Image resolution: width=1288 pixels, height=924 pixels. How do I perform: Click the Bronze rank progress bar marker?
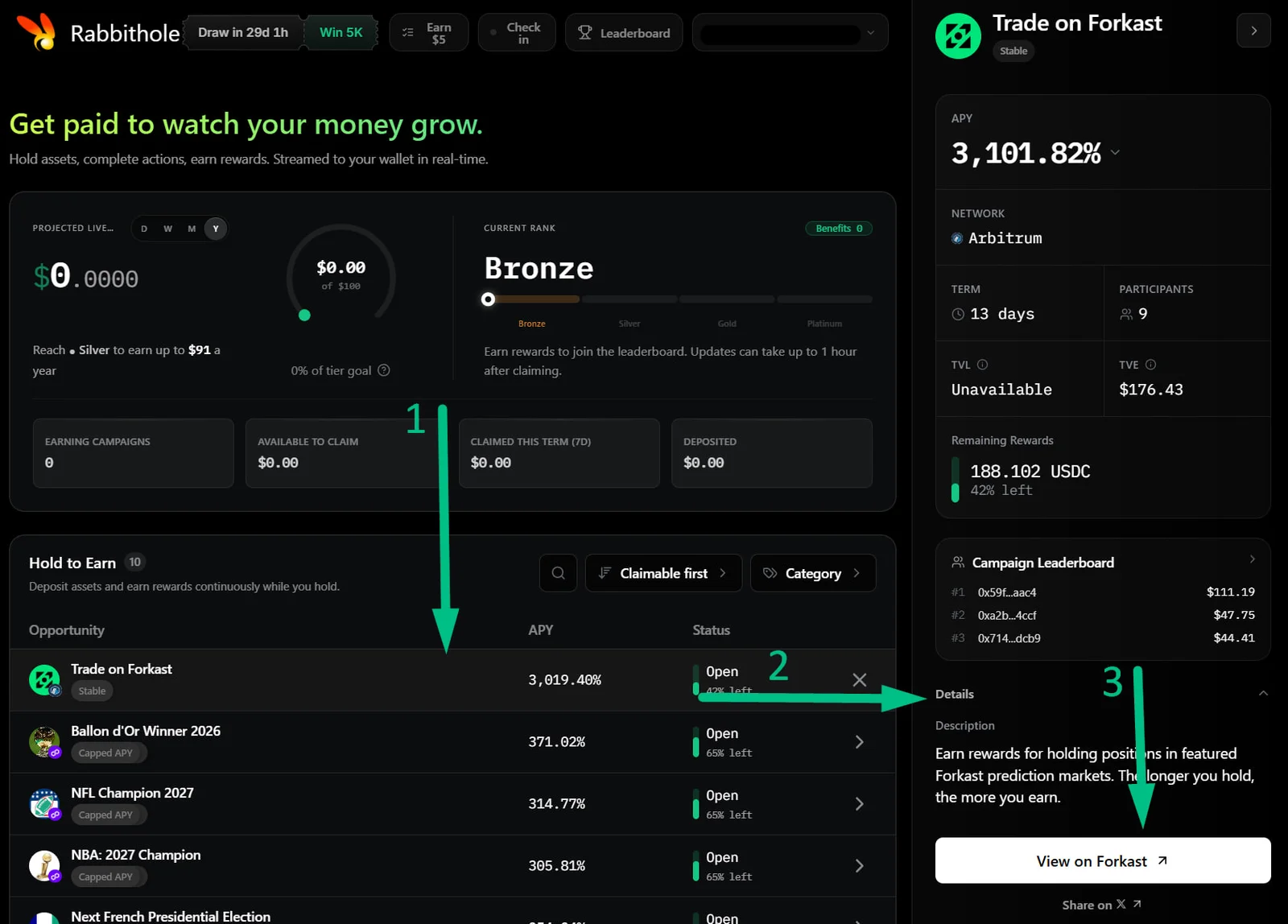(x=488, y=299)
